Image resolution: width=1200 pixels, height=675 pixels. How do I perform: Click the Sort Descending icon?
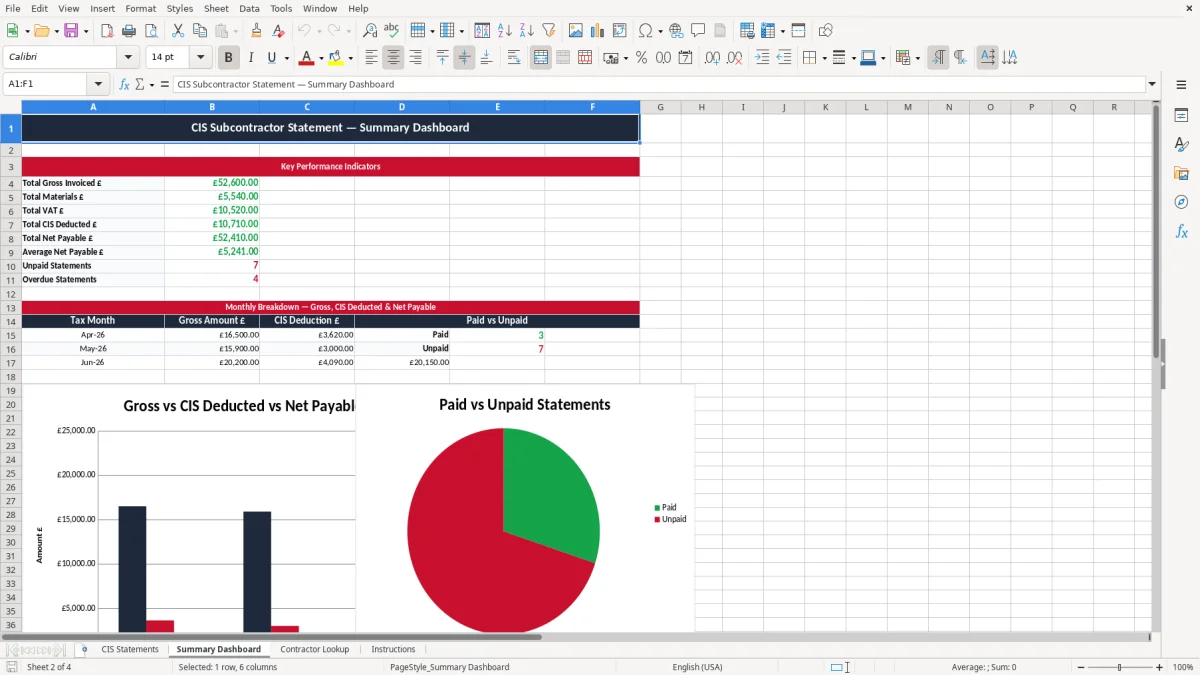(x=527, y=31)
